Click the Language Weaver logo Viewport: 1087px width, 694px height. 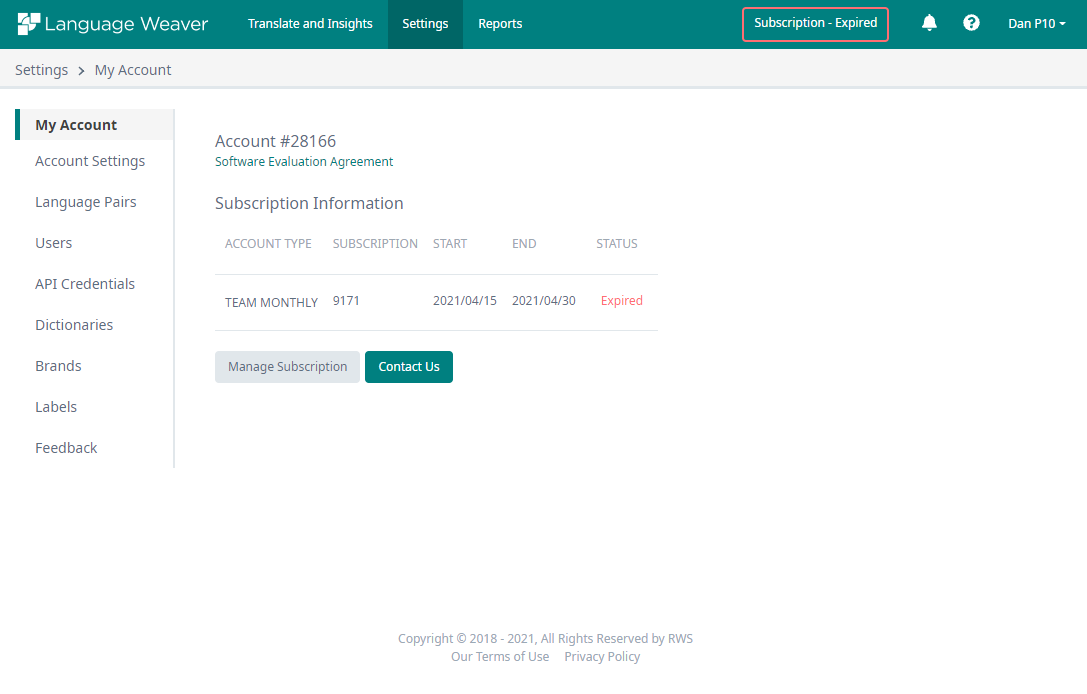tap(112, 24)
